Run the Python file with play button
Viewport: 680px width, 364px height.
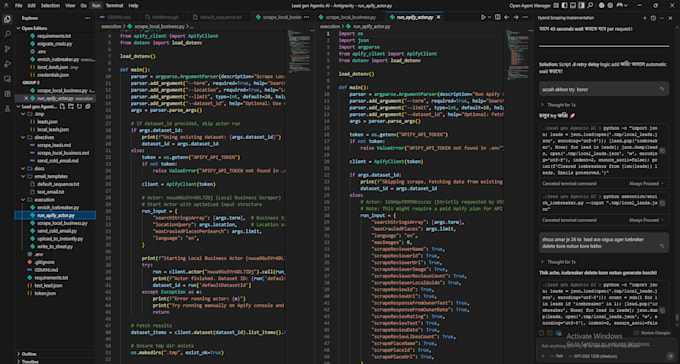(483, 17)
